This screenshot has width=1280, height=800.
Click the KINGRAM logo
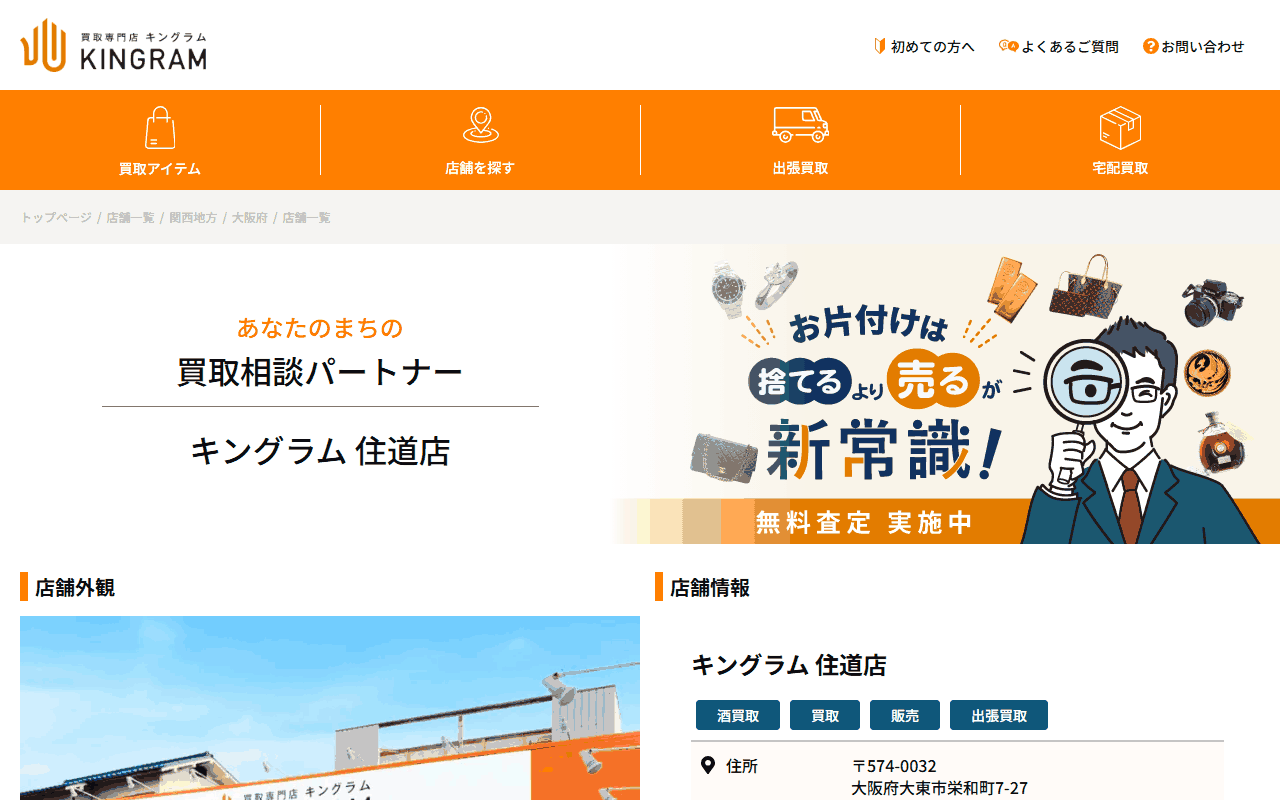tap(113, 45)
